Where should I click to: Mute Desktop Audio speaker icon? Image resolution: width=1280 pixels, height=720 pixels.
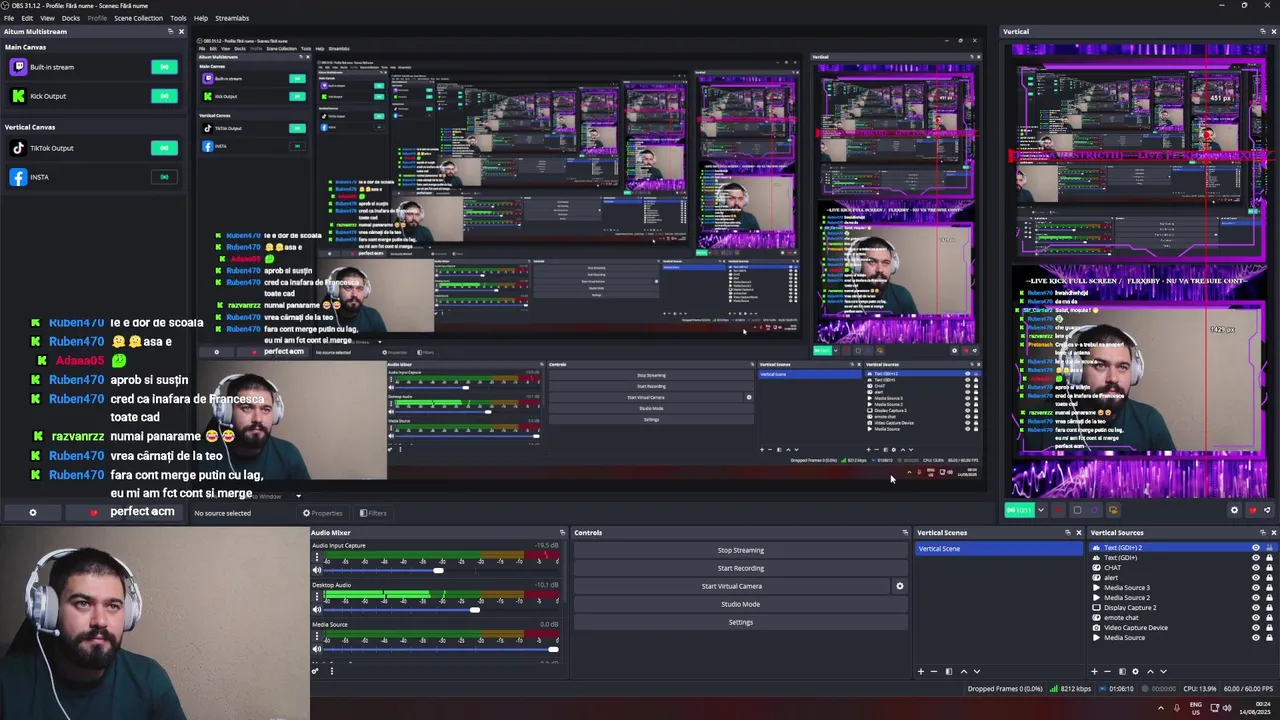317,610
